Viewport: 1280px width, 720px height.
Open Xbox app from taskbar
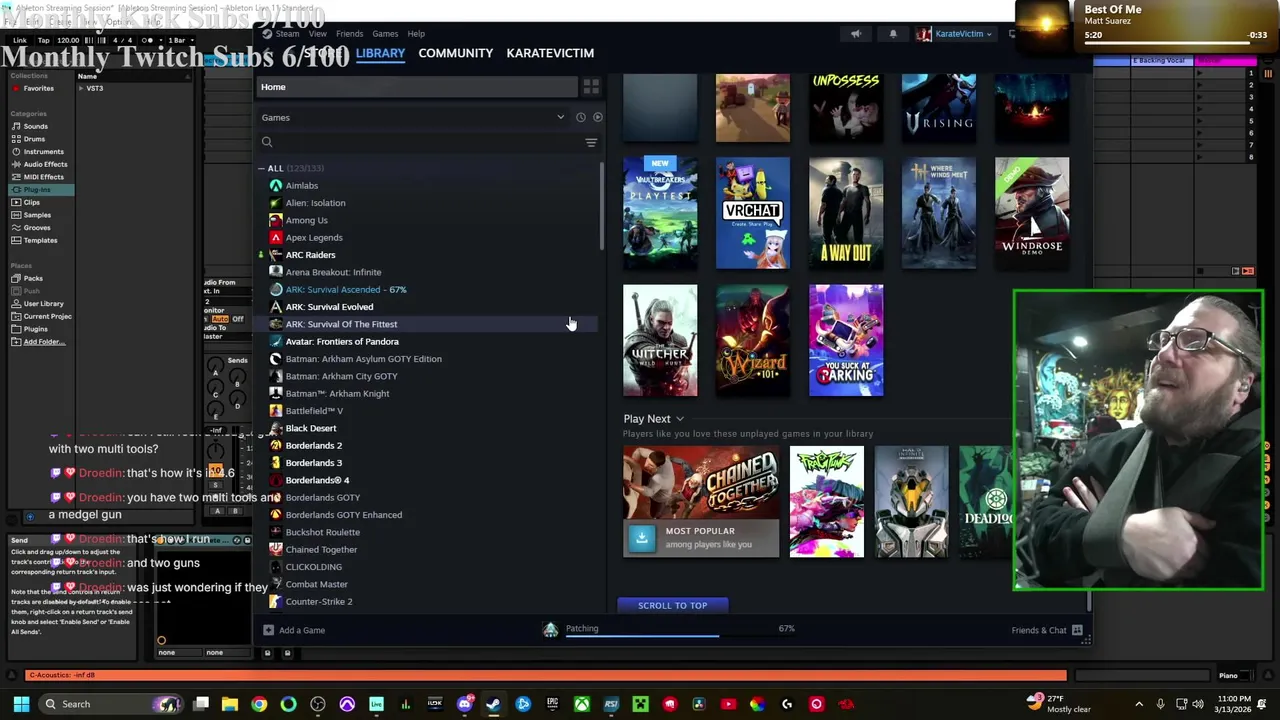coord(581,704)
